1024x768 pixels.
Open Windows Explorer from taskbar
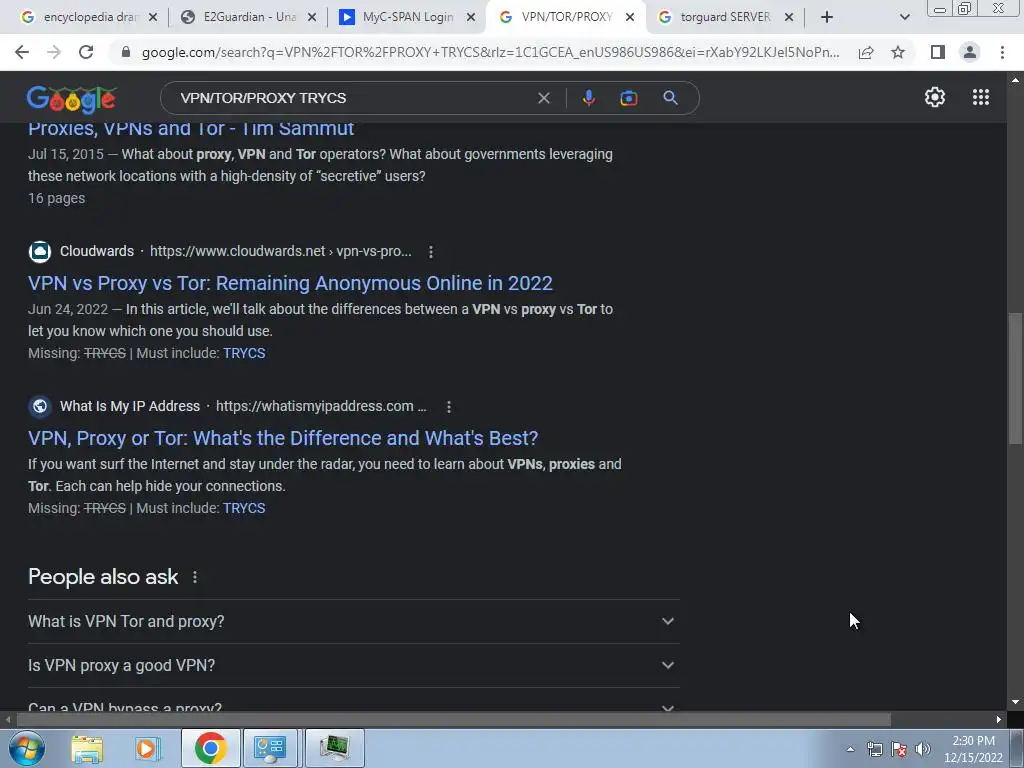click(x=87, y=748)
